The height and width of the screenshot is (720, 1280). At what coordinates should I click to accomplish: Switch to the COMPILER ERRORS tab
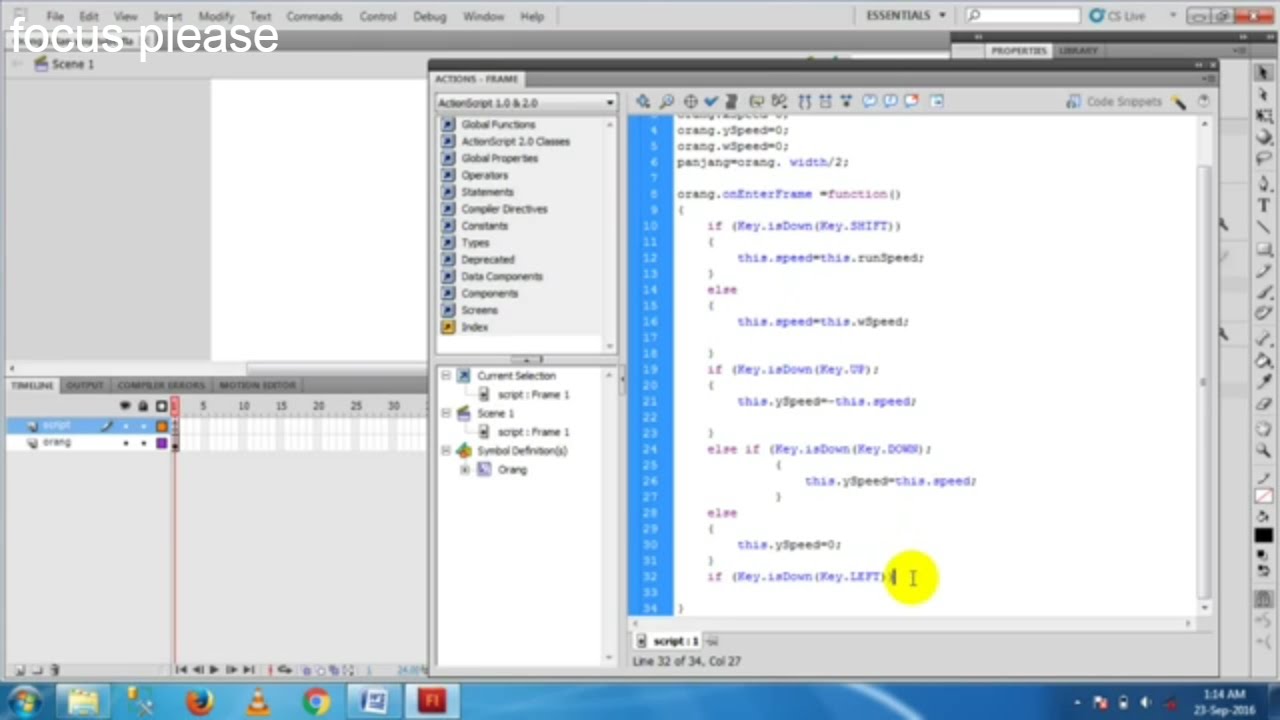[161, 385]
